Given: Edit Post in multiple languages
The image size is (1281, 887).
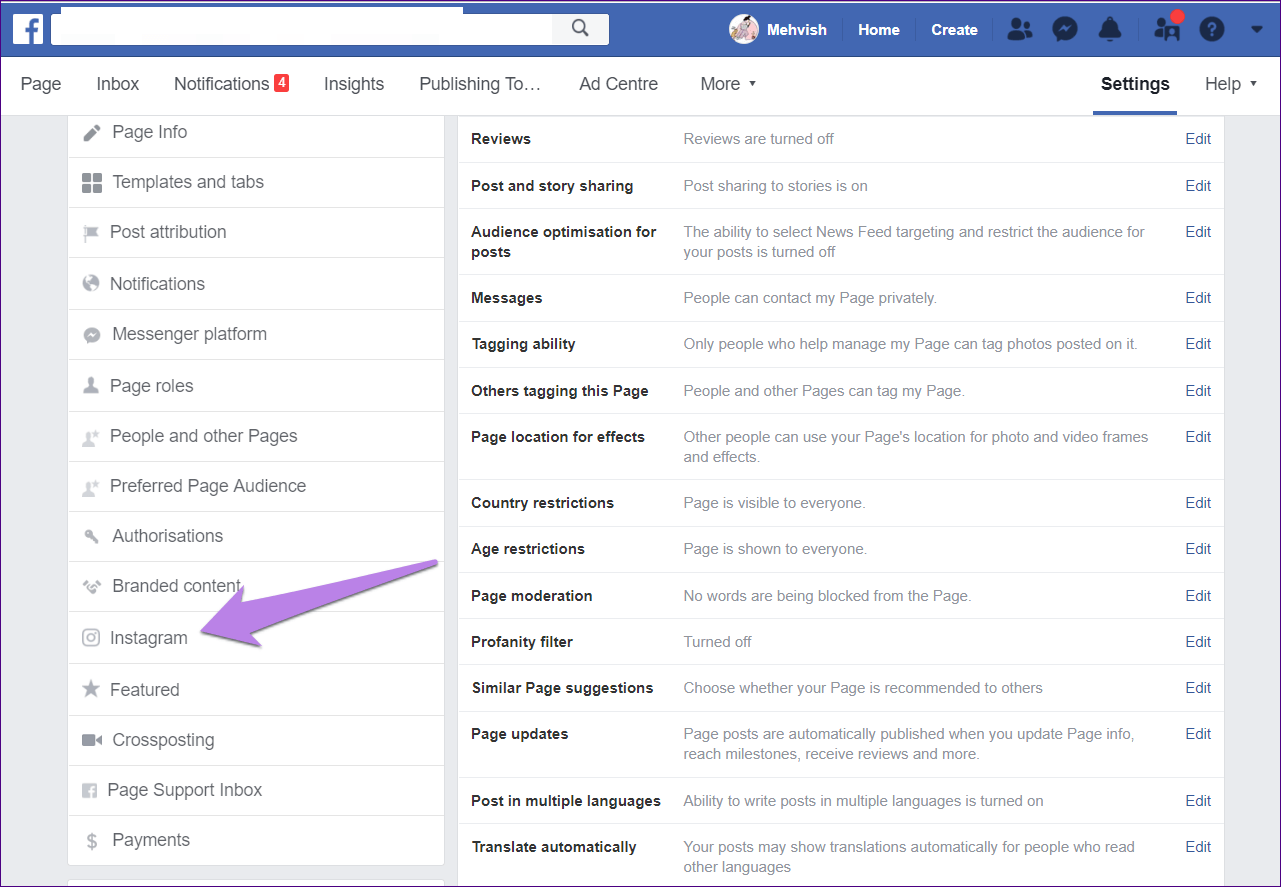Looking at the screenshot, I should 1198,801.
